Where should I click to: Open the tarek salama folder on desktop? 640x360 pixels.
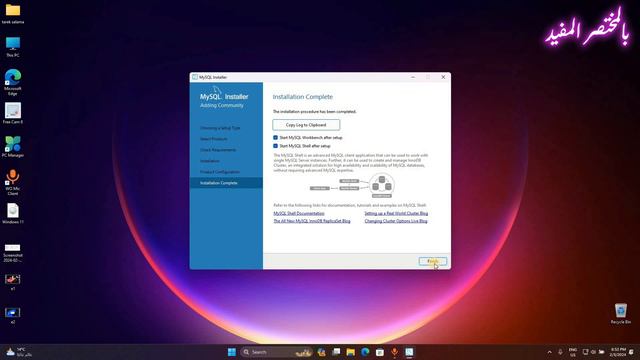13,13
